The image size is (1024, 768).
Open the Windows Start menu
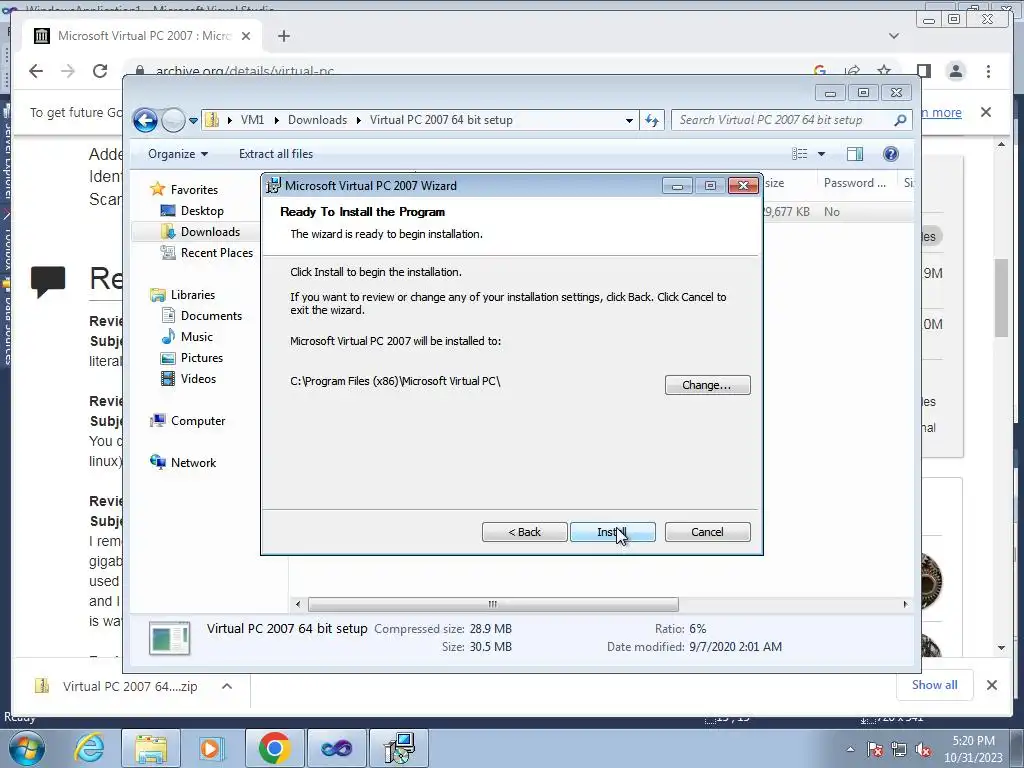pyautogui.click(x=26, y=748)
